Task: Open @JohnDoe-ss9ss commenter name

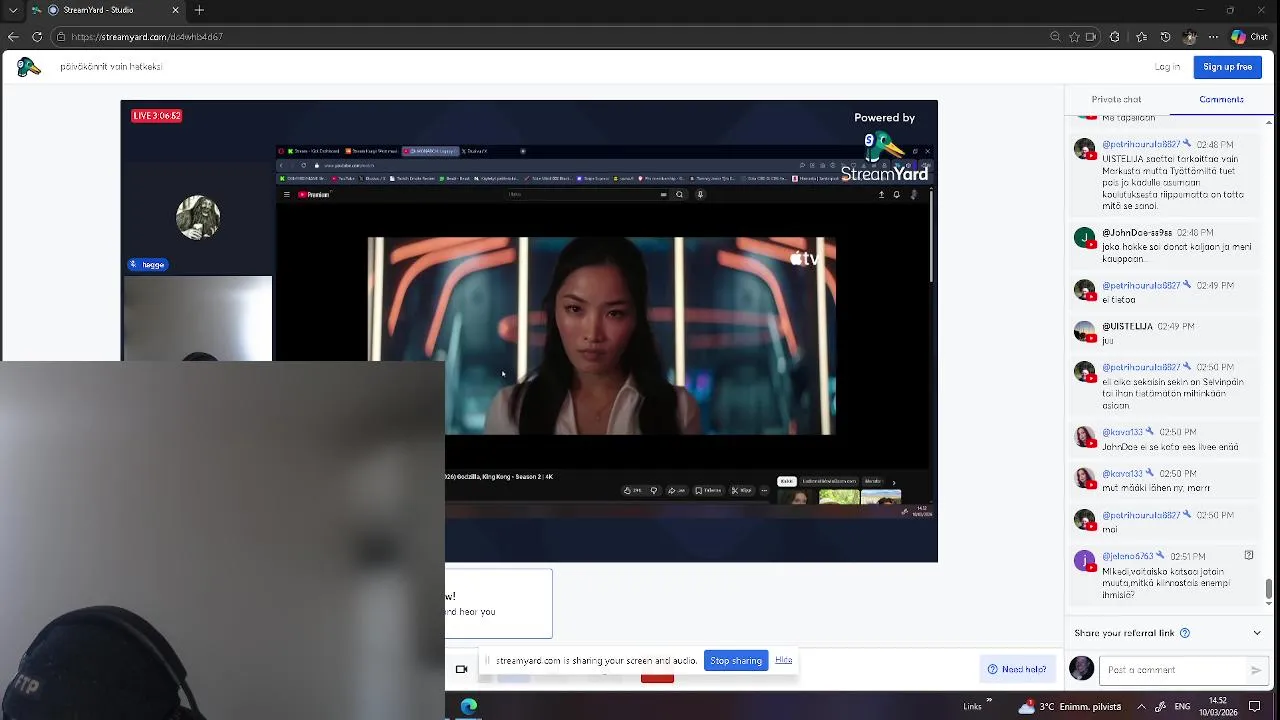Action: click(x=1137, y=233)
